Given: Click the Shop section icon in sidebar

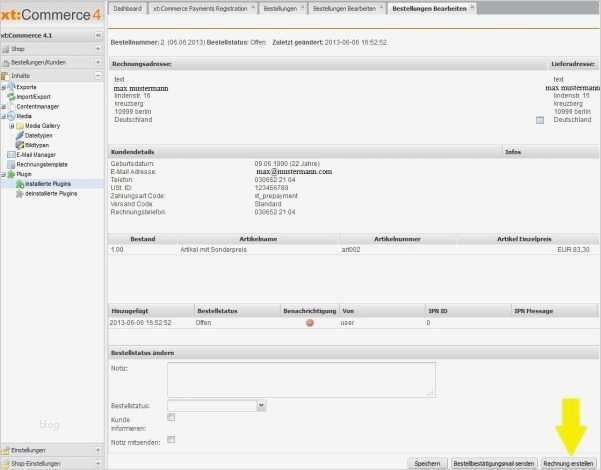Looking at the screenshot, I should (x=5, y=49).
